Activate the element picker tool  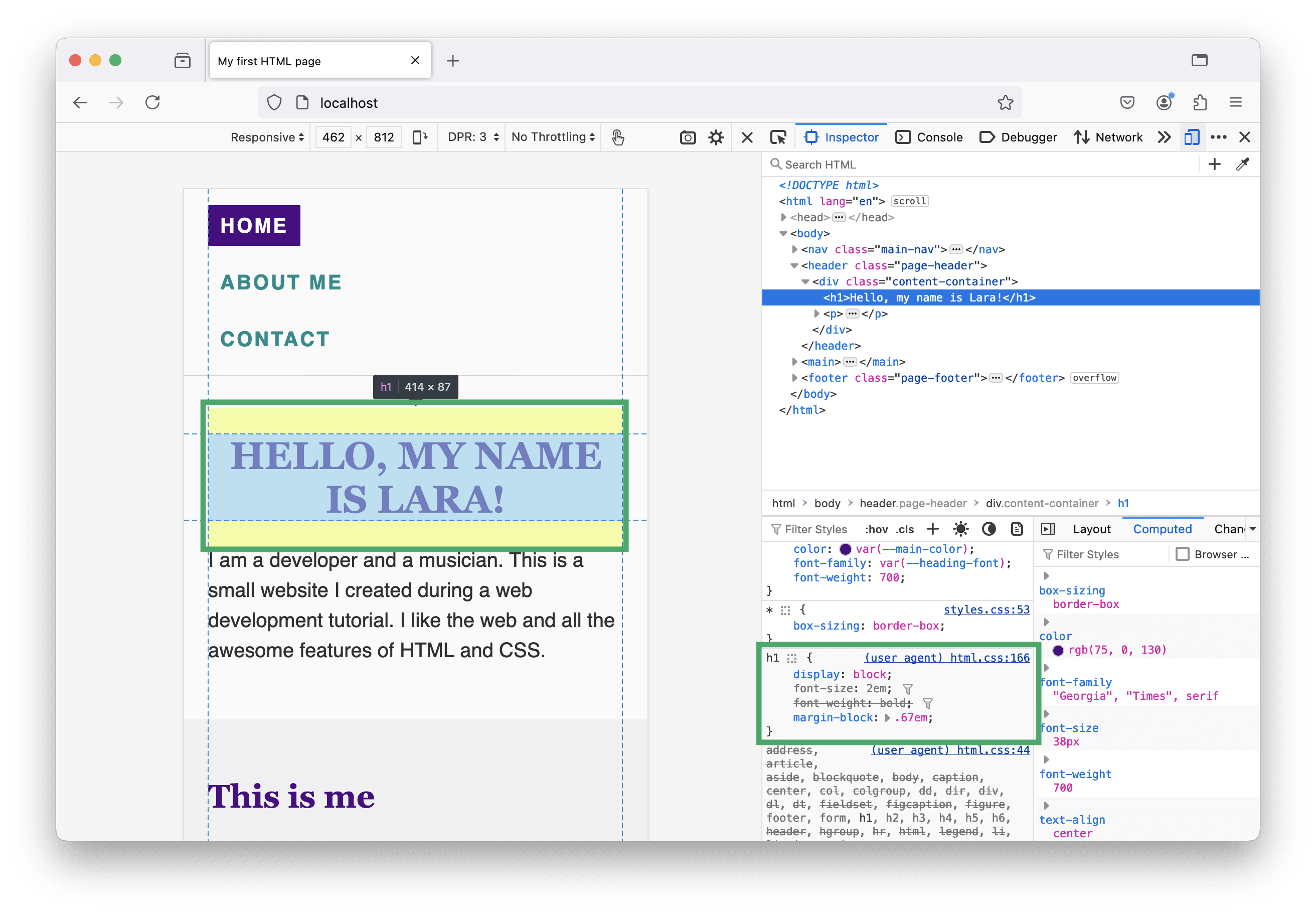778,137
